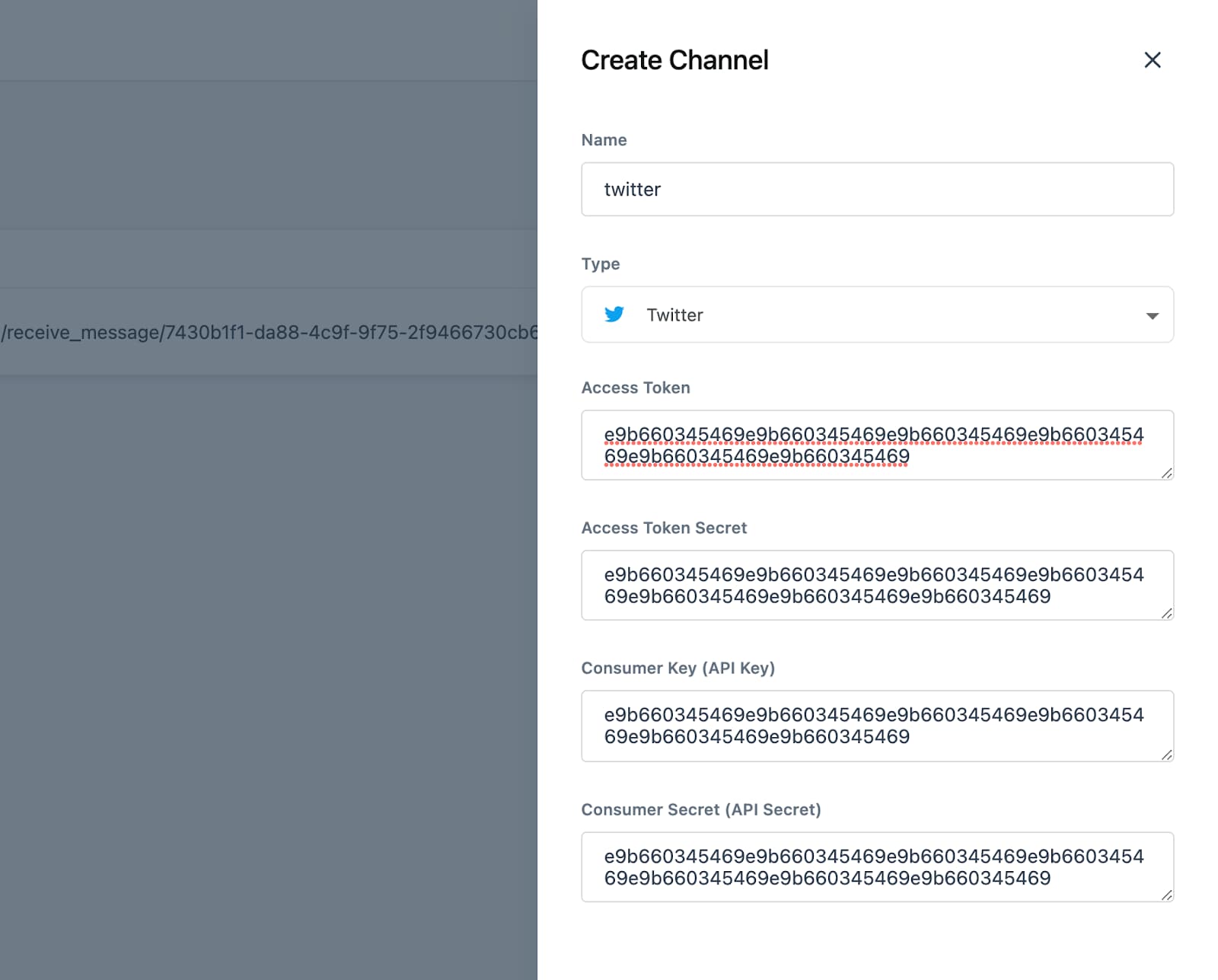Click the Consumer Key (API Key) label

click(x=678, y=668)
